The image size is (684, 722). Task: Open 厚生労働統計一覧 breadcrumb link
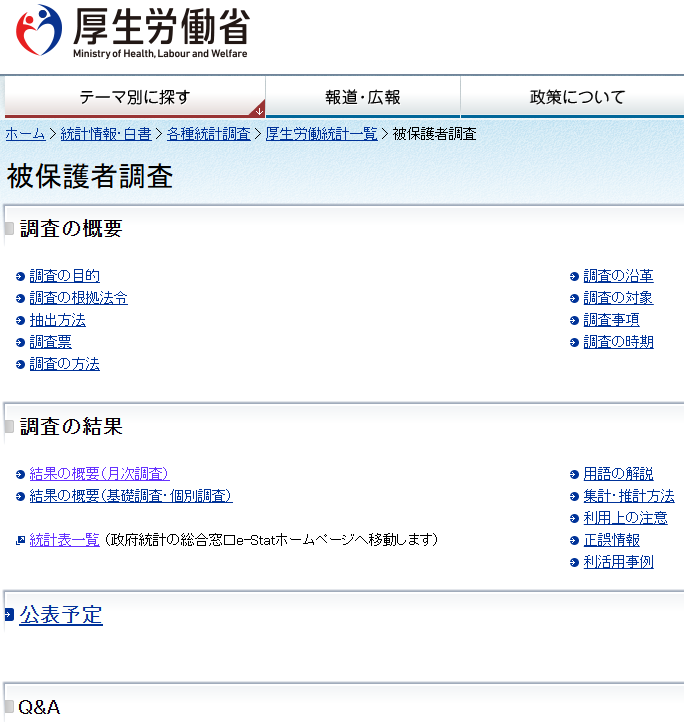(321, 134)
